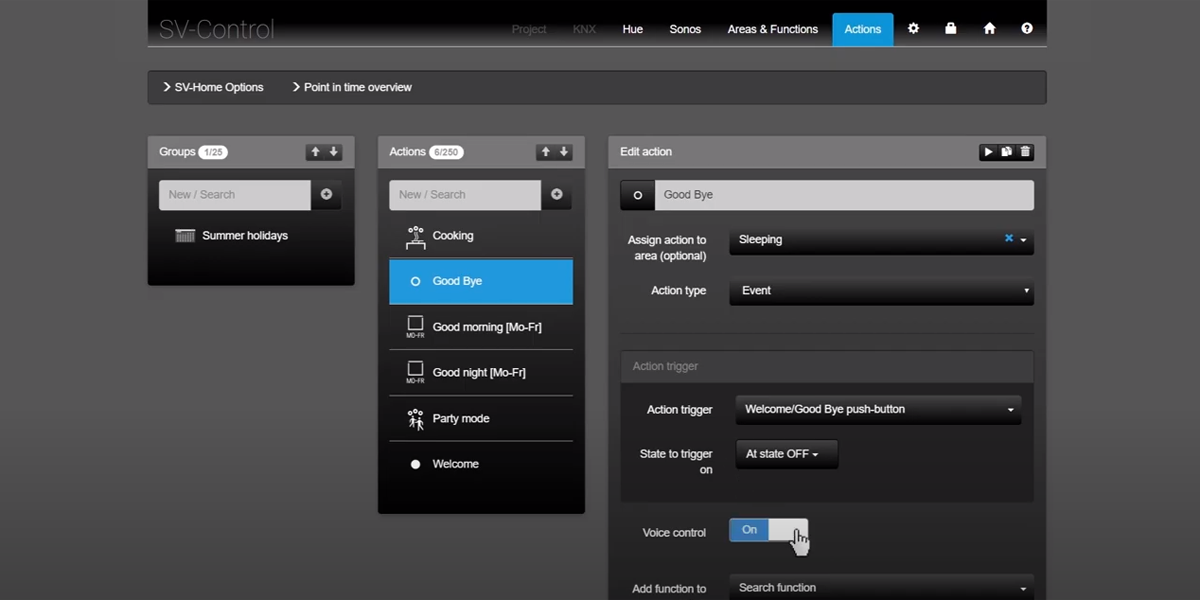Move action up with Actions up arrow
The height and width of the screenshot is (600, 1200).
[x=545, y=152]
